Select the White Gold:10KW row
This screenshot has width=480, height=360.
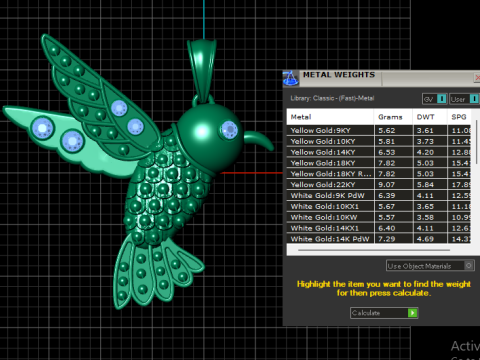tap(379, 217)
